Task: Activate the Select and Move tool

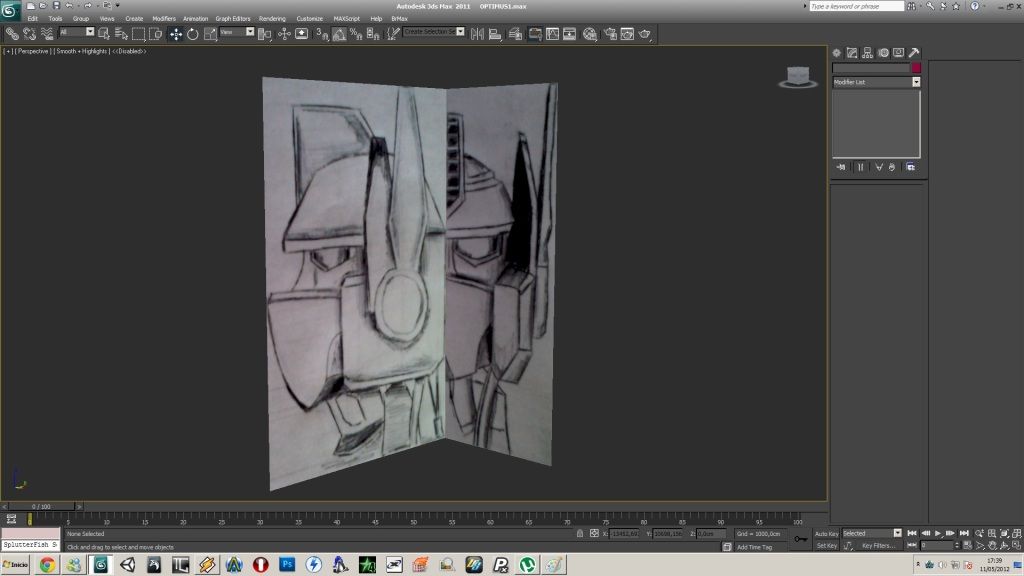Action: point(176,34)
